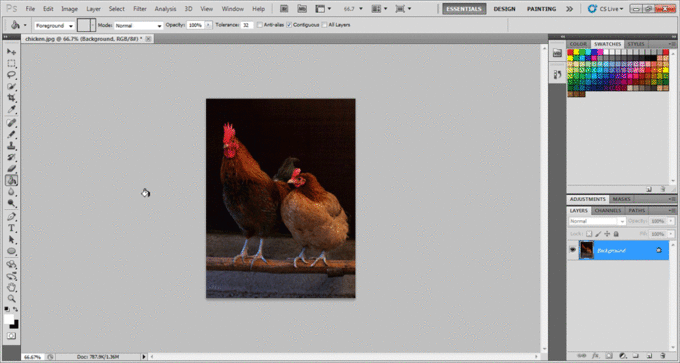Select the Horizontal Type tool

pyautogui.click(x=11, y=228)
